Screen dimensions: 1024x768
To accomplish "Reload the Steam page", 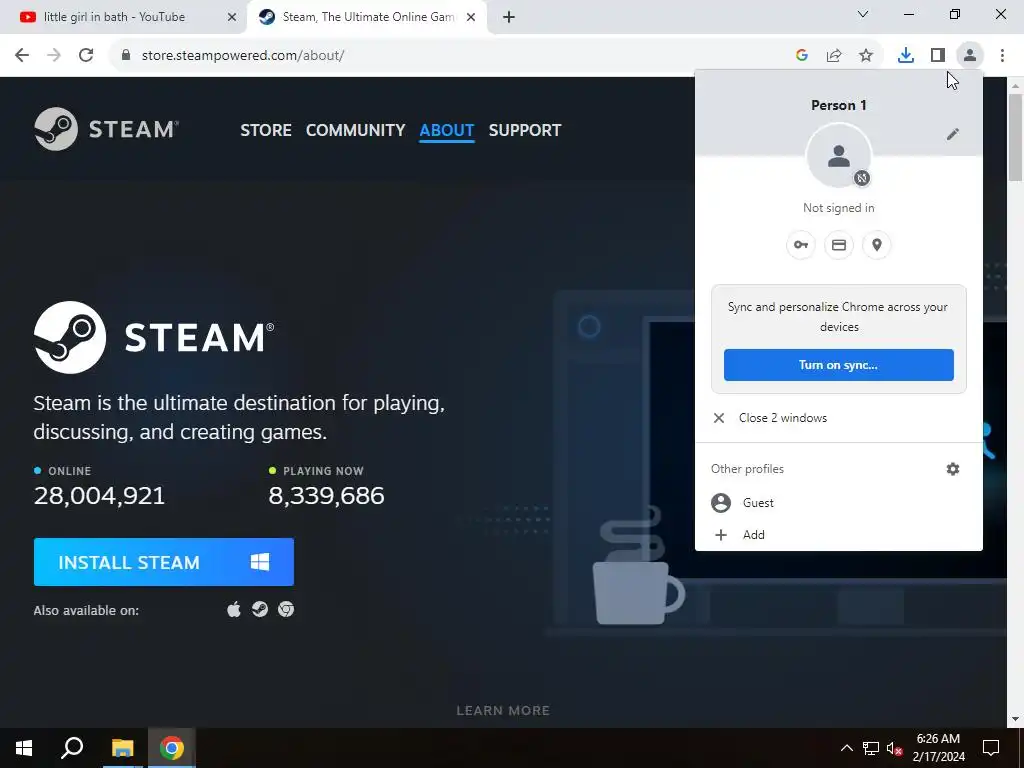I will pyautogui.click(x=86, y=56).
